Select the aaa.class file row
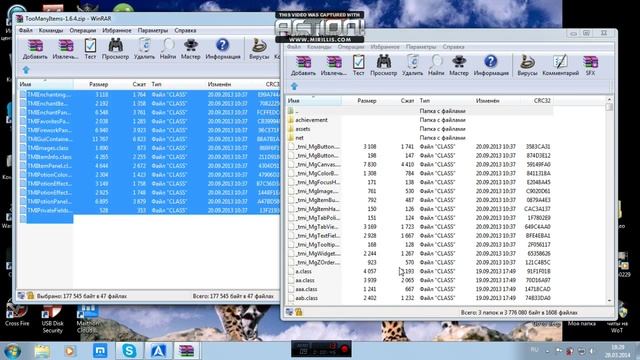640x360 pixels. tap(420, 289)
